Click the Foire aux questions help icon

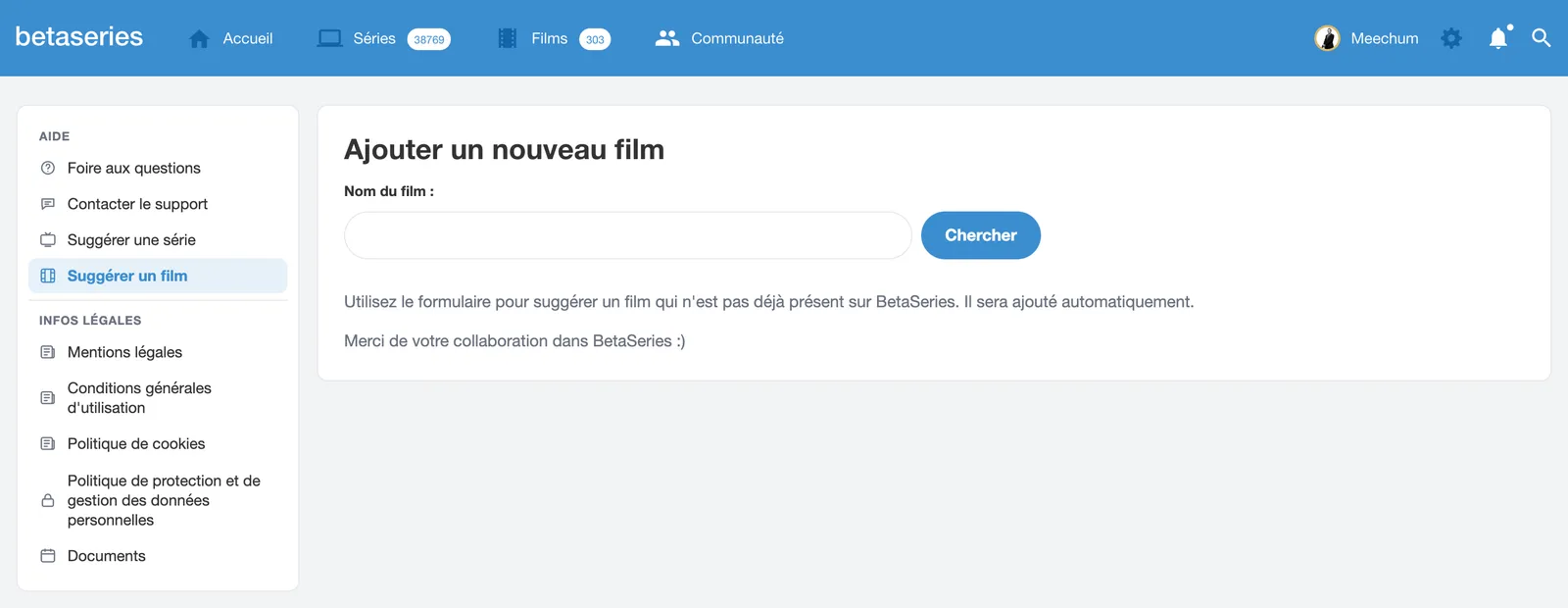tap(48, 168)
